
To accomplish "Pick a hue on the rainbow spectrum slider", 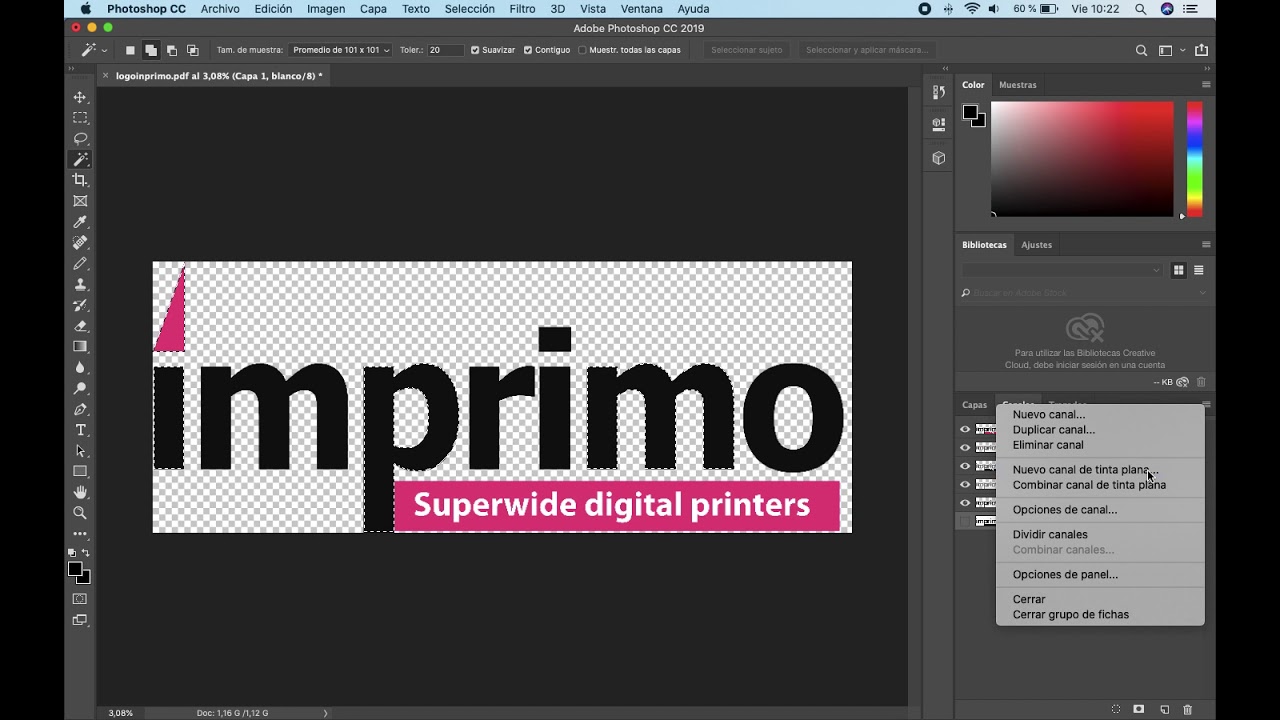I will click(x=1195, y=158).
